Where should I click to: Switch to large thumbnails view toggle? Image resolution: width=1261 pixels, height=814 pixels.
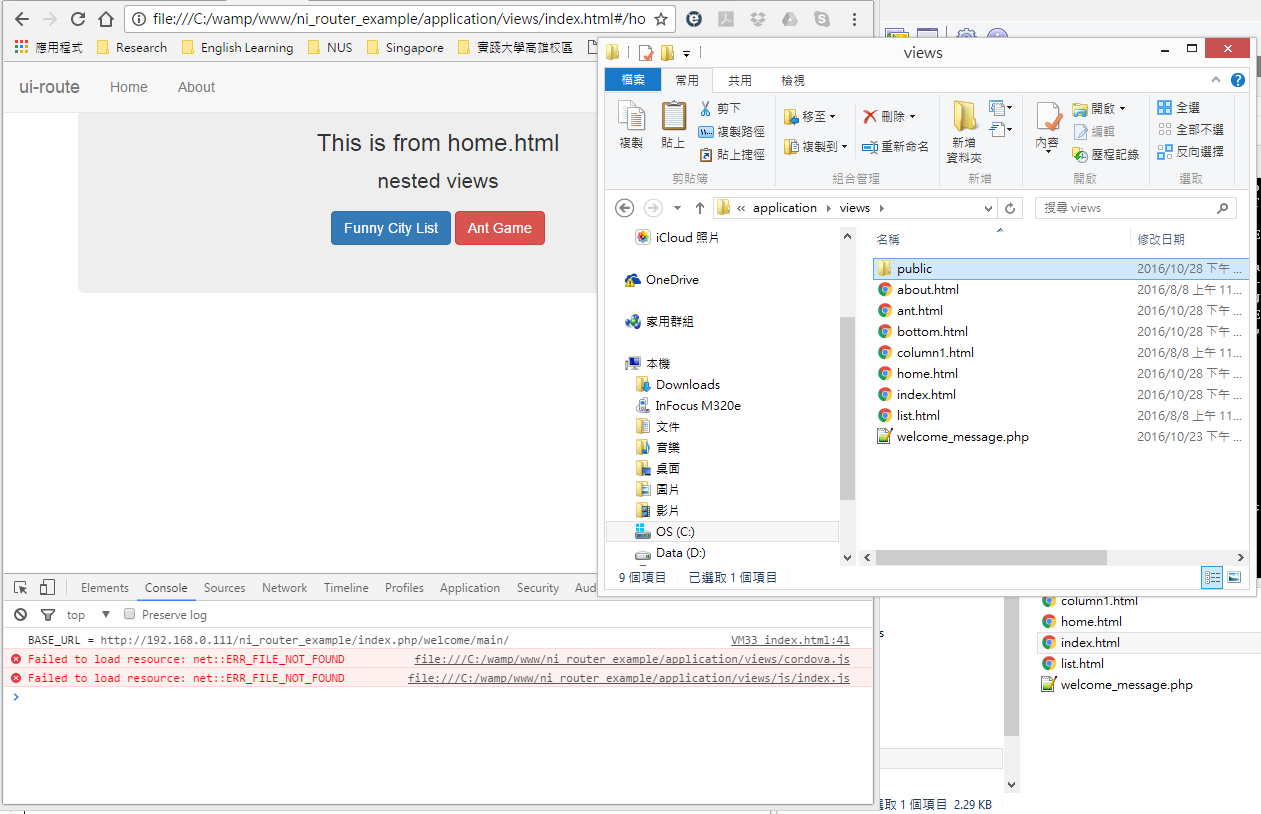click(x=1234, y=577)
